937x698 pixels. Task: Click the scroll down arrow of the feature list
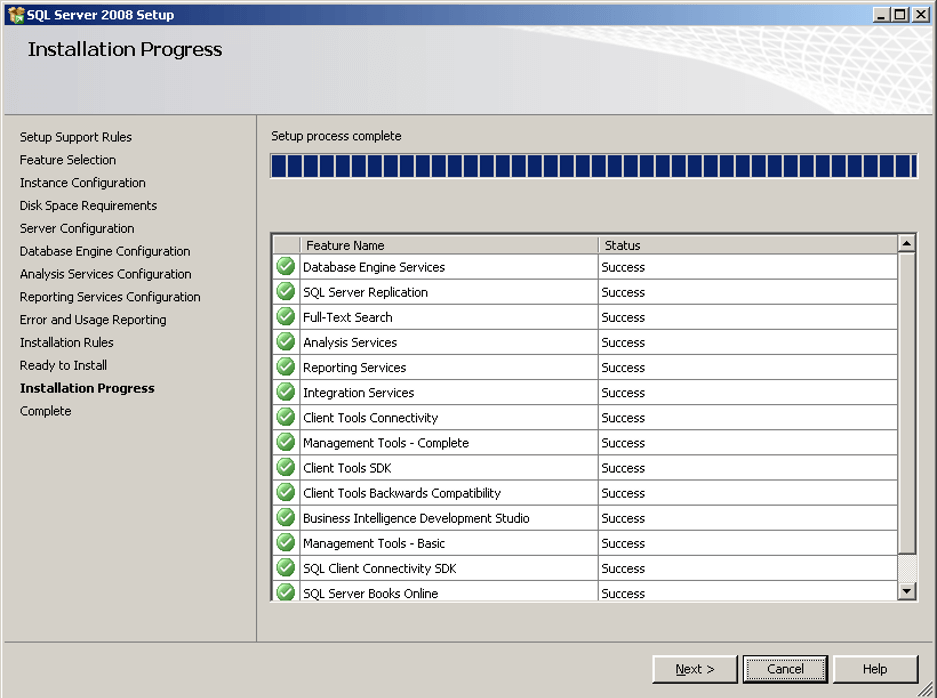click(x=907, y=591)
